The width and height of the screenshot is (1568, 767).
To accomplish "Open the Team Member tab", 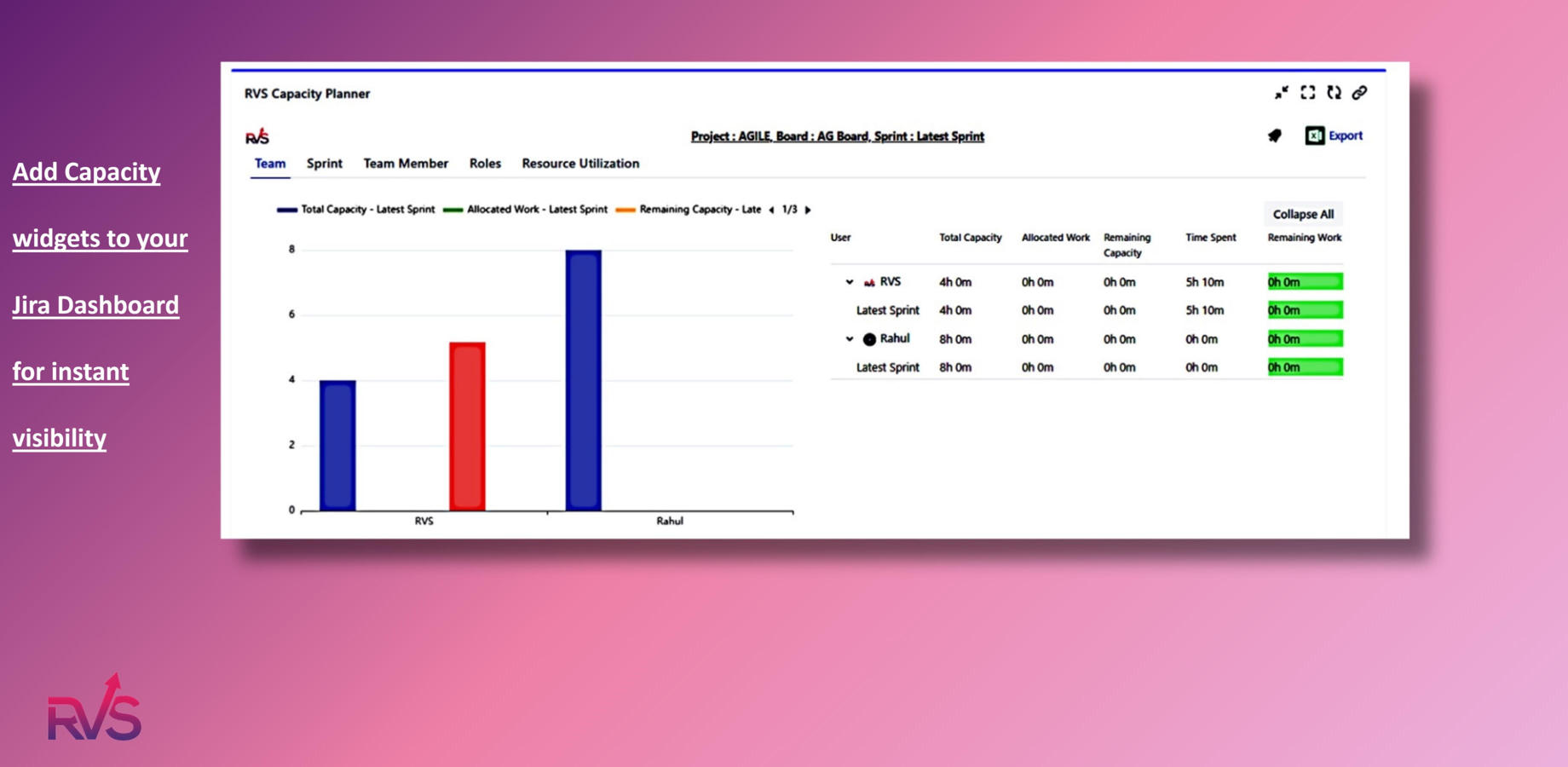I will [x=406, y=164].
